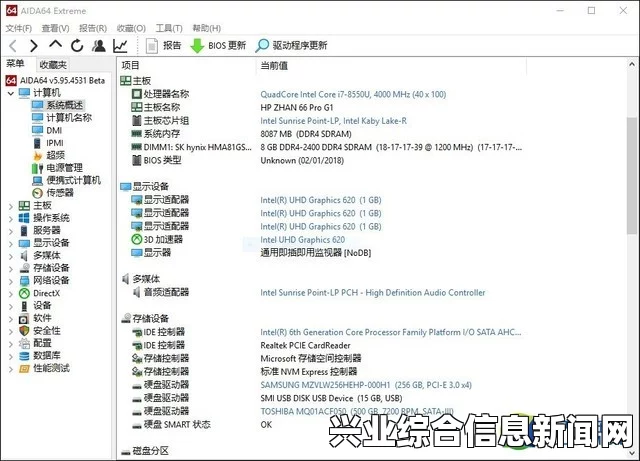Click the 软件 software icon in sidebar
Image resolution: width=640 pixels, height=461 pixels.
click(24, 318)
